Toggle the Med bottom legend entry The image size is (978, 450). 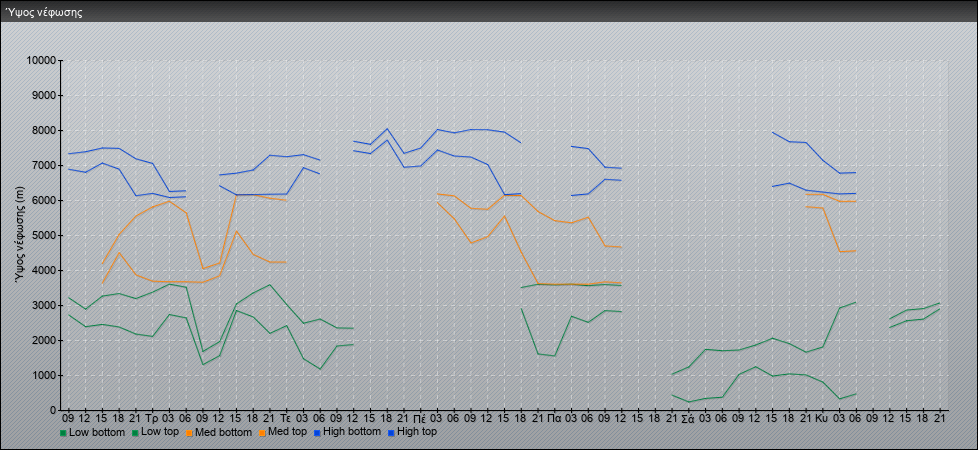219,432
